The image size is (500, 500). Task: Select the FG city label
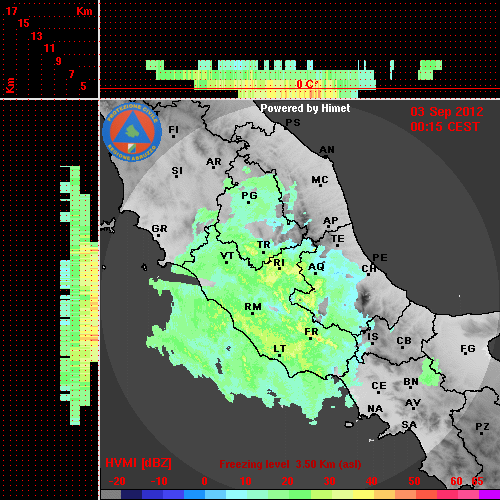(x=468, y=349)
